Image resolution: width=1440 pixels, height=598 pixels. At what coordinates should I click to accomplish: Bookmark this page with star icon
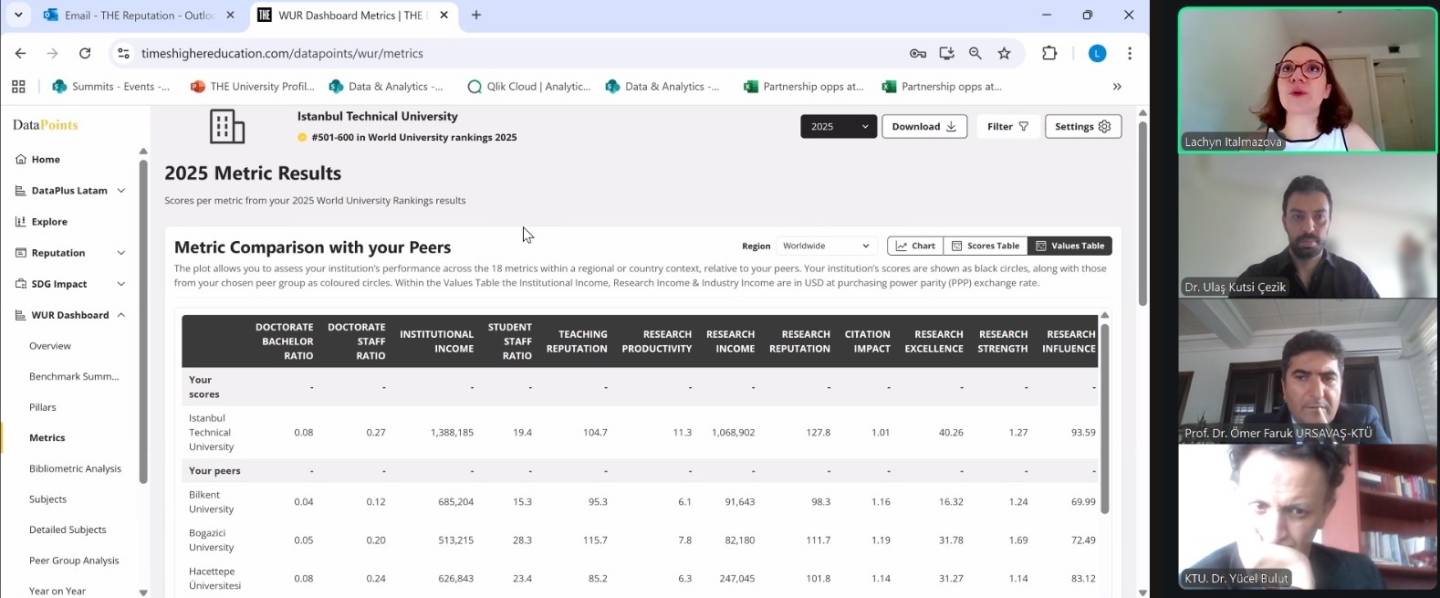pyautogui.click(x=1004, y=53)
